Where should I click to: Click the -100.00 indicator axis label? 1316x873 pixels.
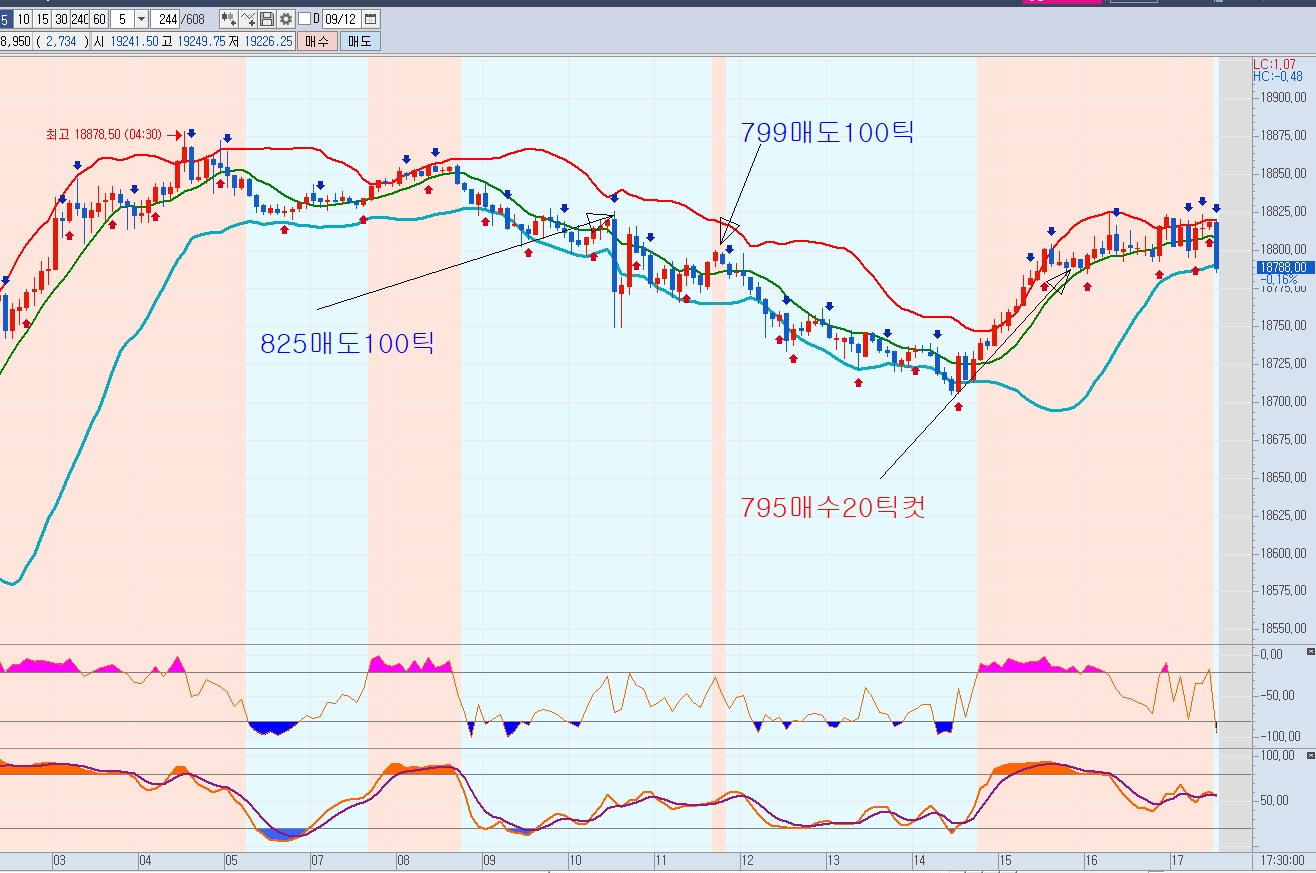pyautogui.click(x=1280, y=737)
